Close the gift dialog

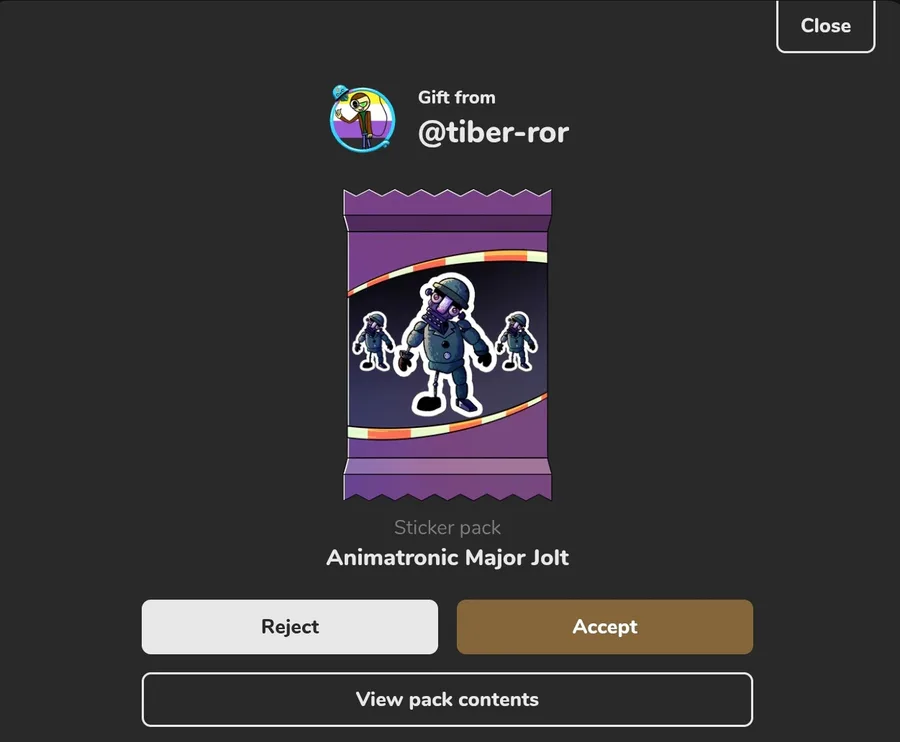point(825,26)
